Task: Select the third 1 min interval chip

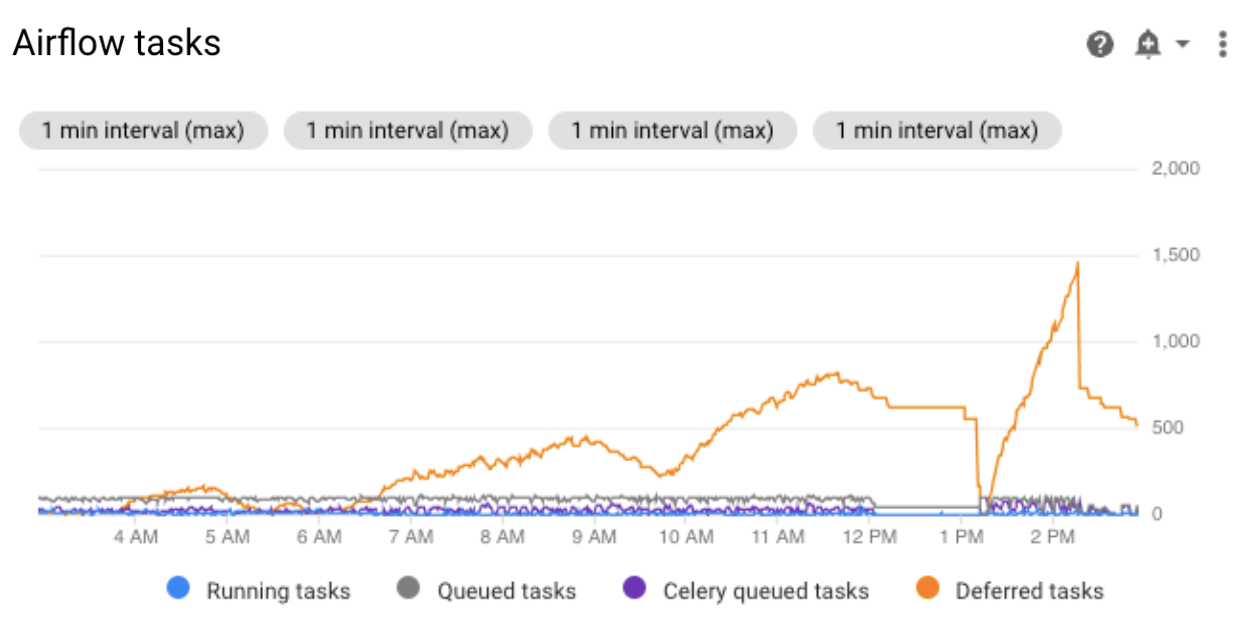Action: 672,130
